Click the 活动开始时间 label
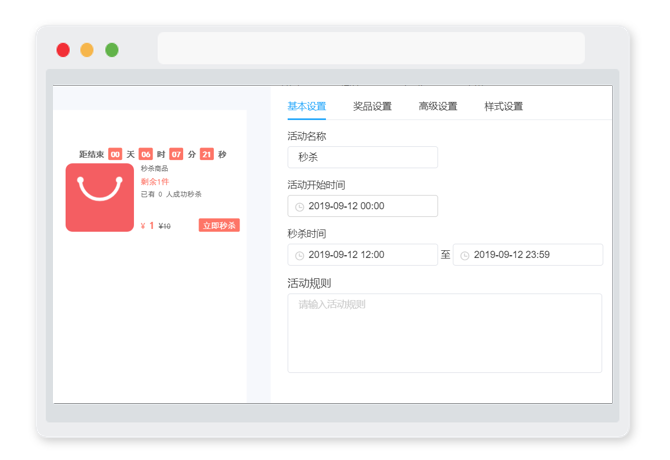This screenshot has width=670, height=460. (x=316, y=185)
